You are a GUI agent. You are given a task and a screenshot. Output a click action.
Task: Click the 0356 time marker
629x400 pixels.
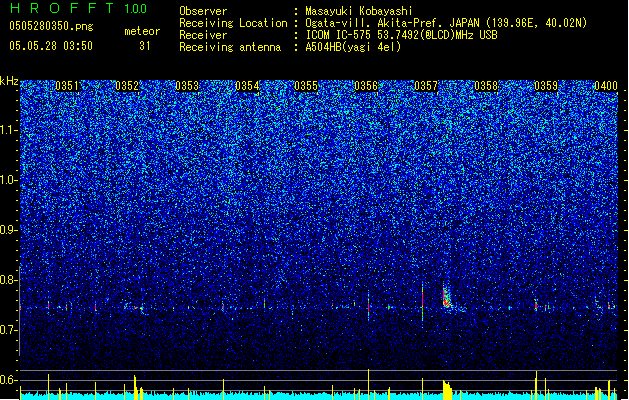[366, 86]
